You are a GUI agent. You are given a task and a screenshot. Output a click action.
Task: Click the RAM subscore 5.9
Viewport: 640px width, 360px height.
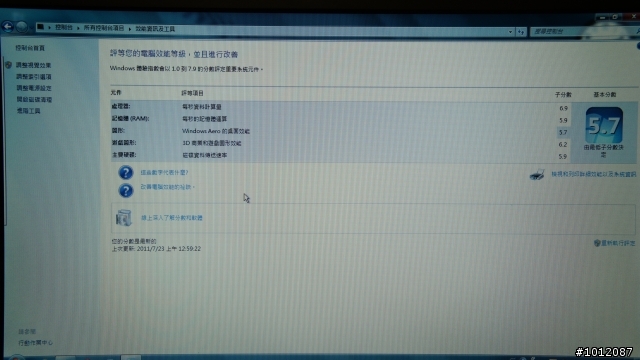[x=563, y=120]
